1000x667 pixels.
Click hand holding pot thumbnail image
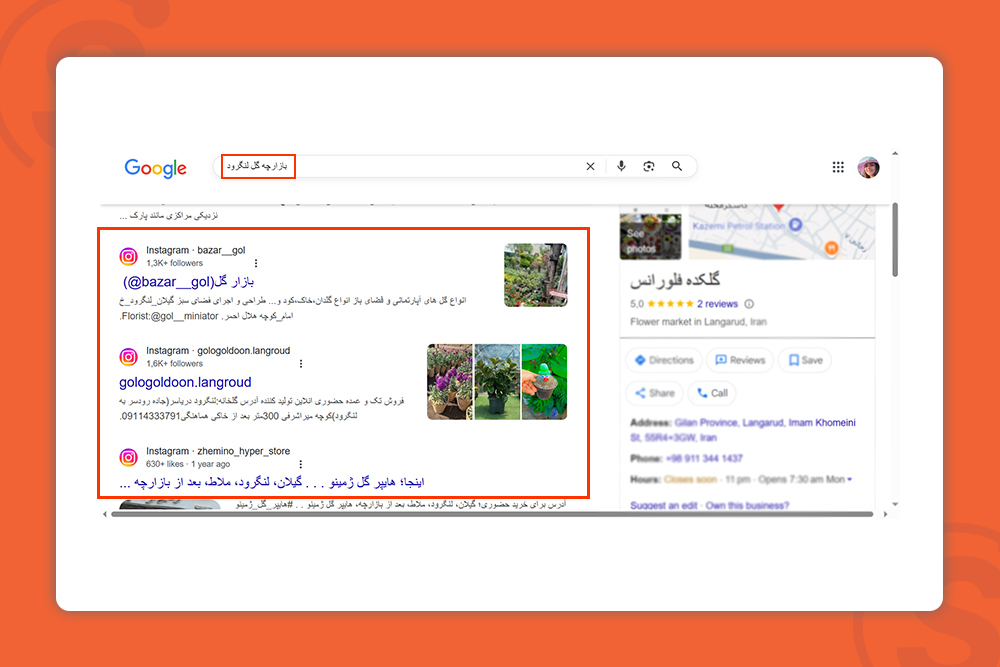(544, 382)
